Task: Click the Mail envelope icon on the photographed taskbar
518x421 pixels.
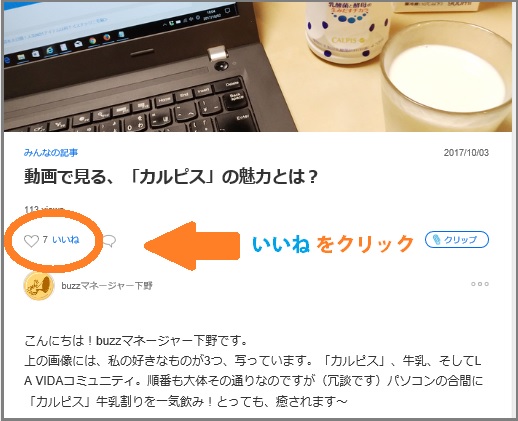Action: pyautogui.click(x=78, y=44)
